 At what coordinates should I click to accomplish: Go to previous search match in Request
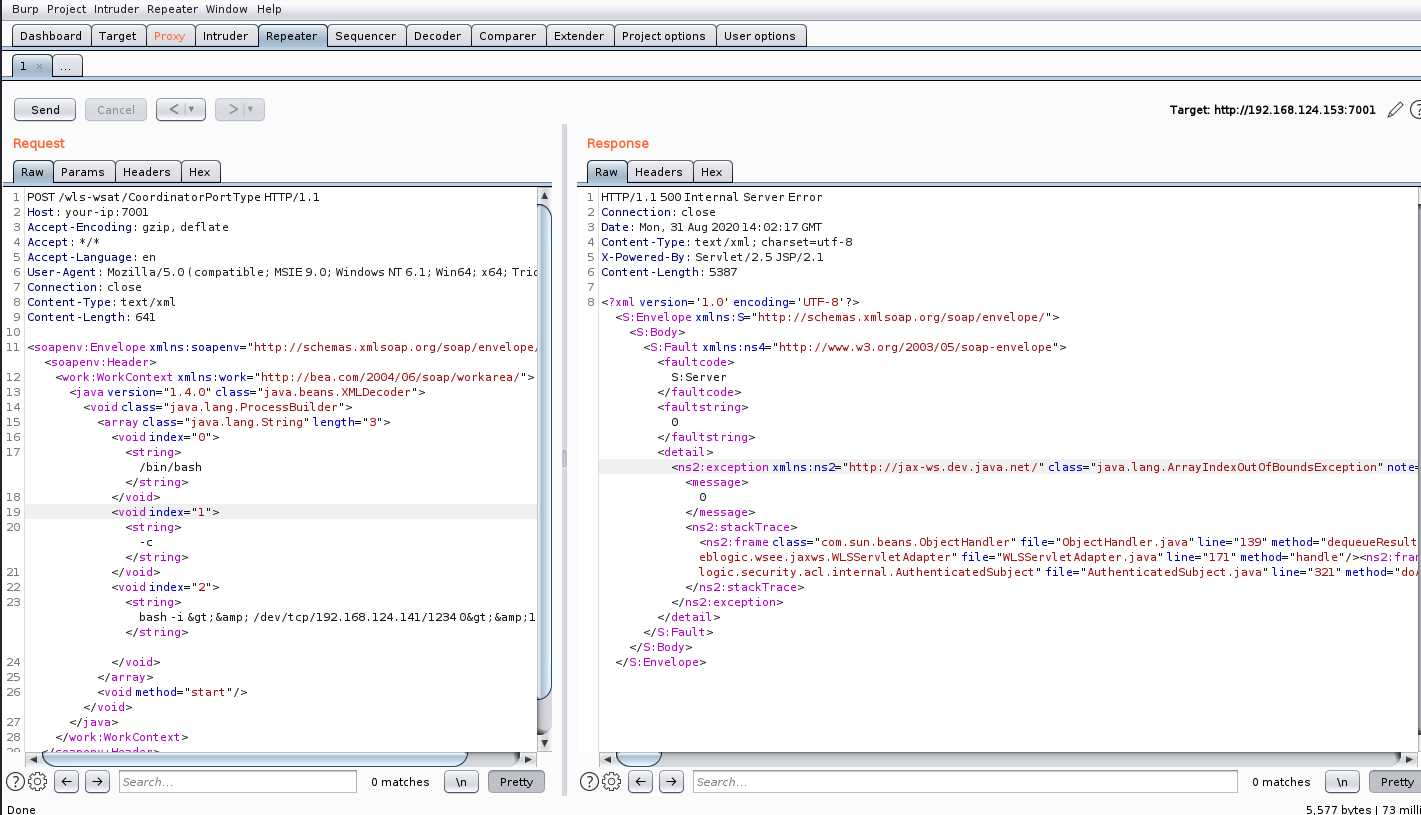coord(67,782)
